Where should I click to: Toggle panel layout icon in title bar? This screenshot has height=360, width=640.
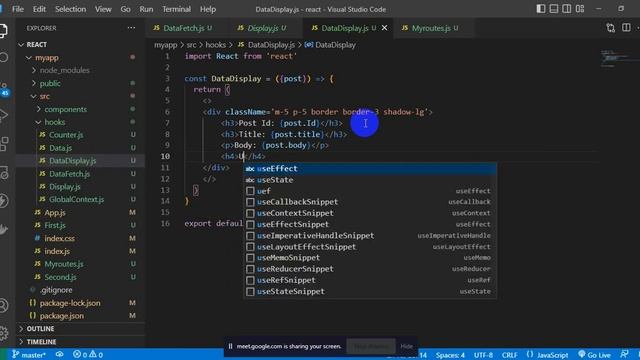point(553,9)
